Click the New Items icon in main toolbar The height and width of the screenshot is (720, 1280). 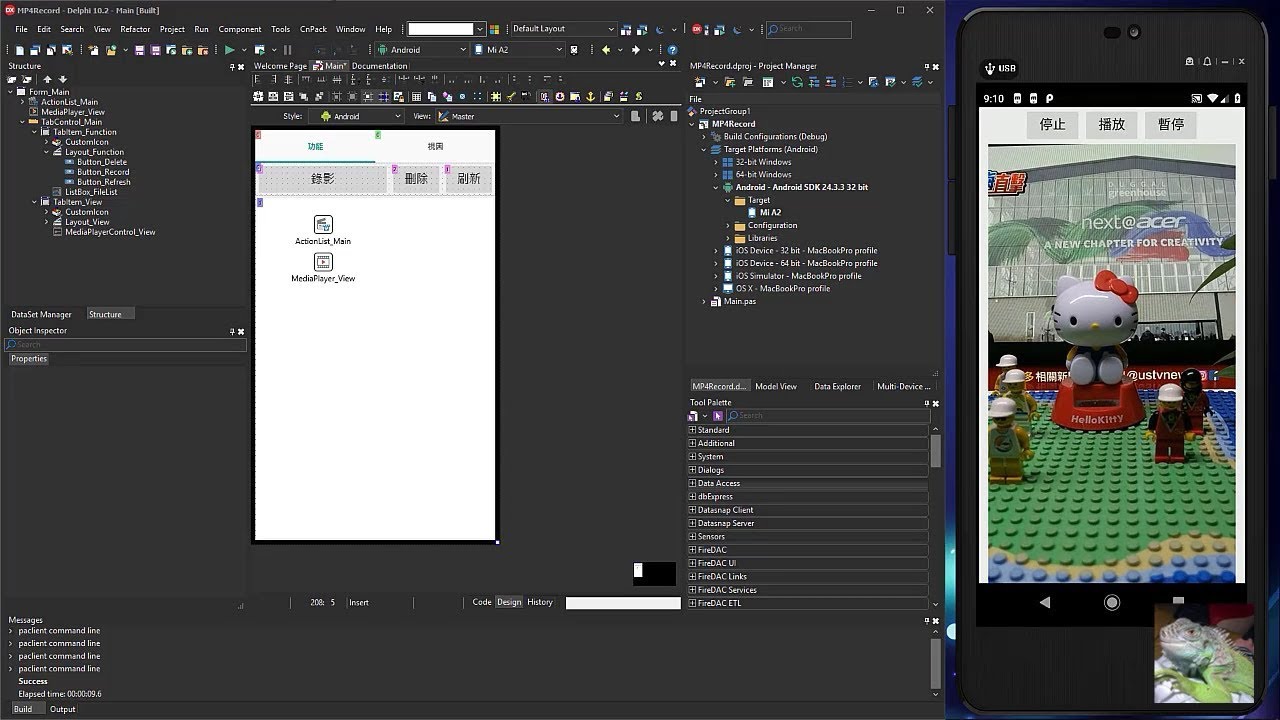pyautogui.click(x=21, y=49)
